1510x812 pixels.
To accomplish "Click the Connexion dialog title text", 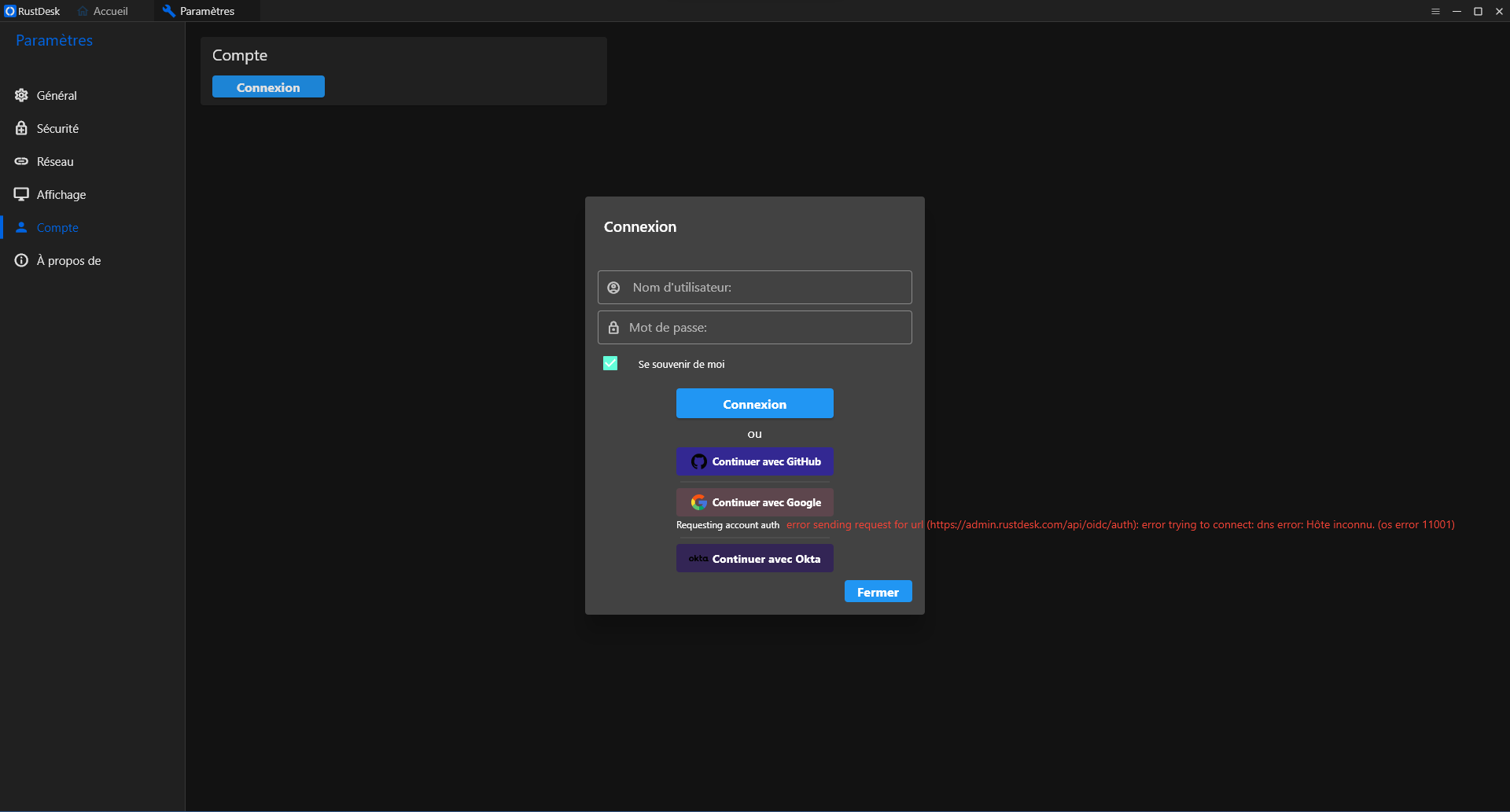I will (640, 226).
